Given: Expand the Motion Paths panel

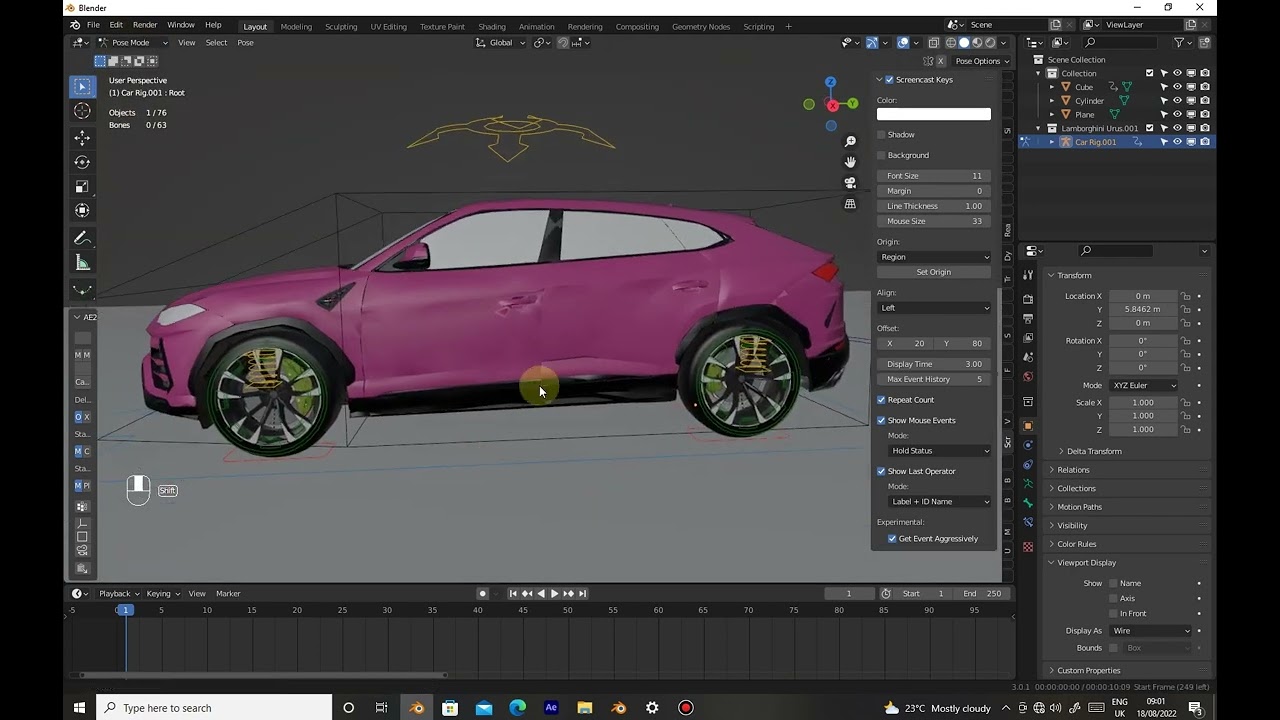Looking at the screenshot, I should tap(1079, 507).
